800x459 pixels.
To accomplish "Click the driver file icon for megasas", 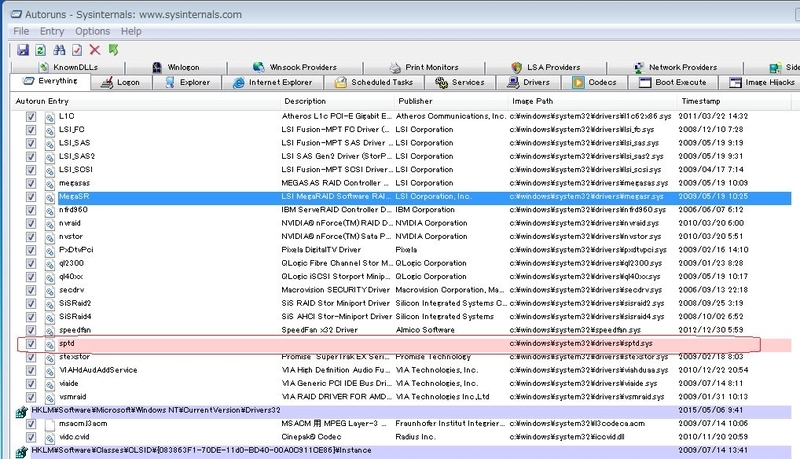I will (49, 184).
